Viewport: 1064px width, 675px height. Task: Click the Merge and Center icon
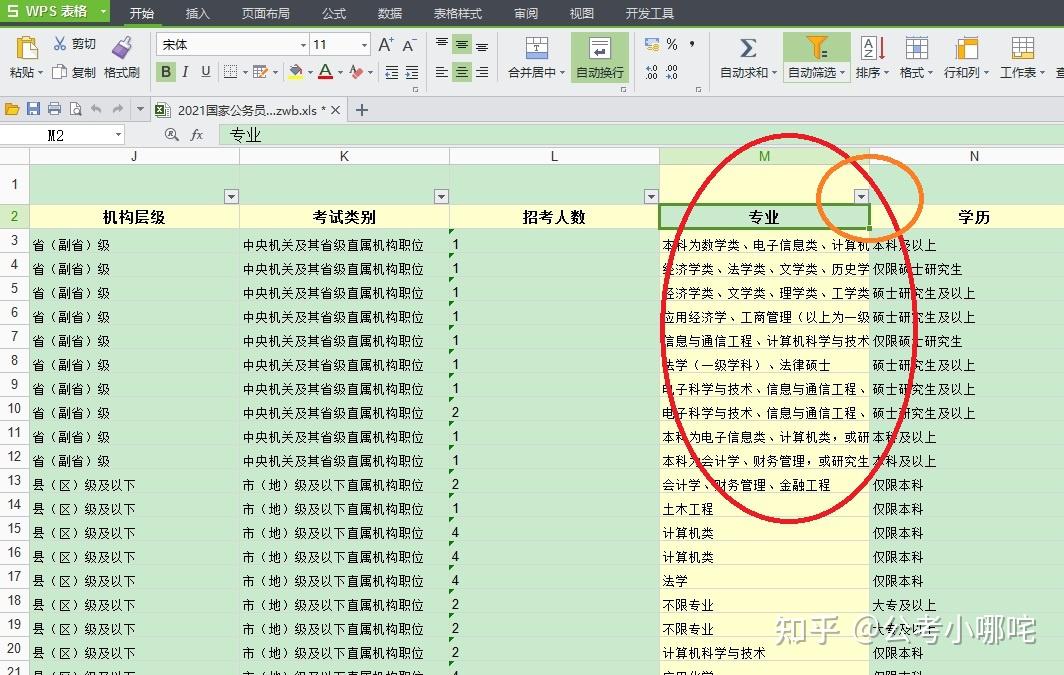536,48
